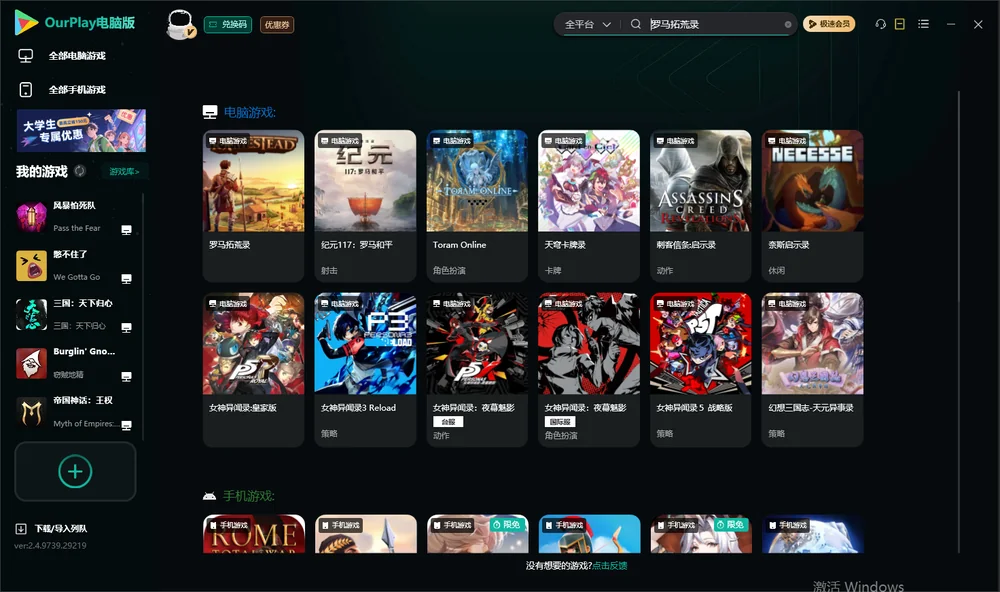Click the 奈斯启示录 game title
This screenshot has width=1000, height=592.
point(789,245)
